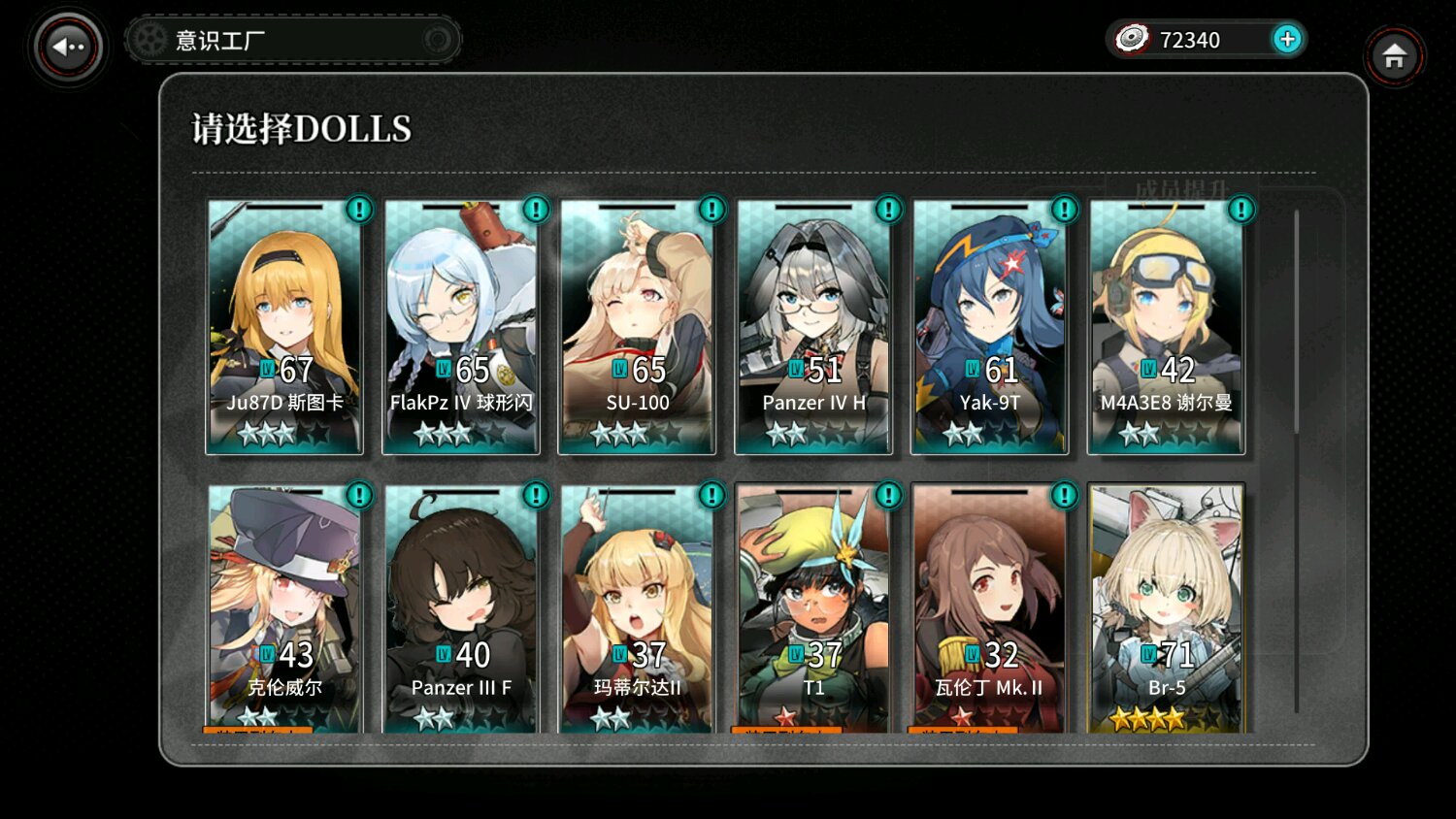Select the Panzer IV H doll
1456x819 pixels.
click(813, 328)
